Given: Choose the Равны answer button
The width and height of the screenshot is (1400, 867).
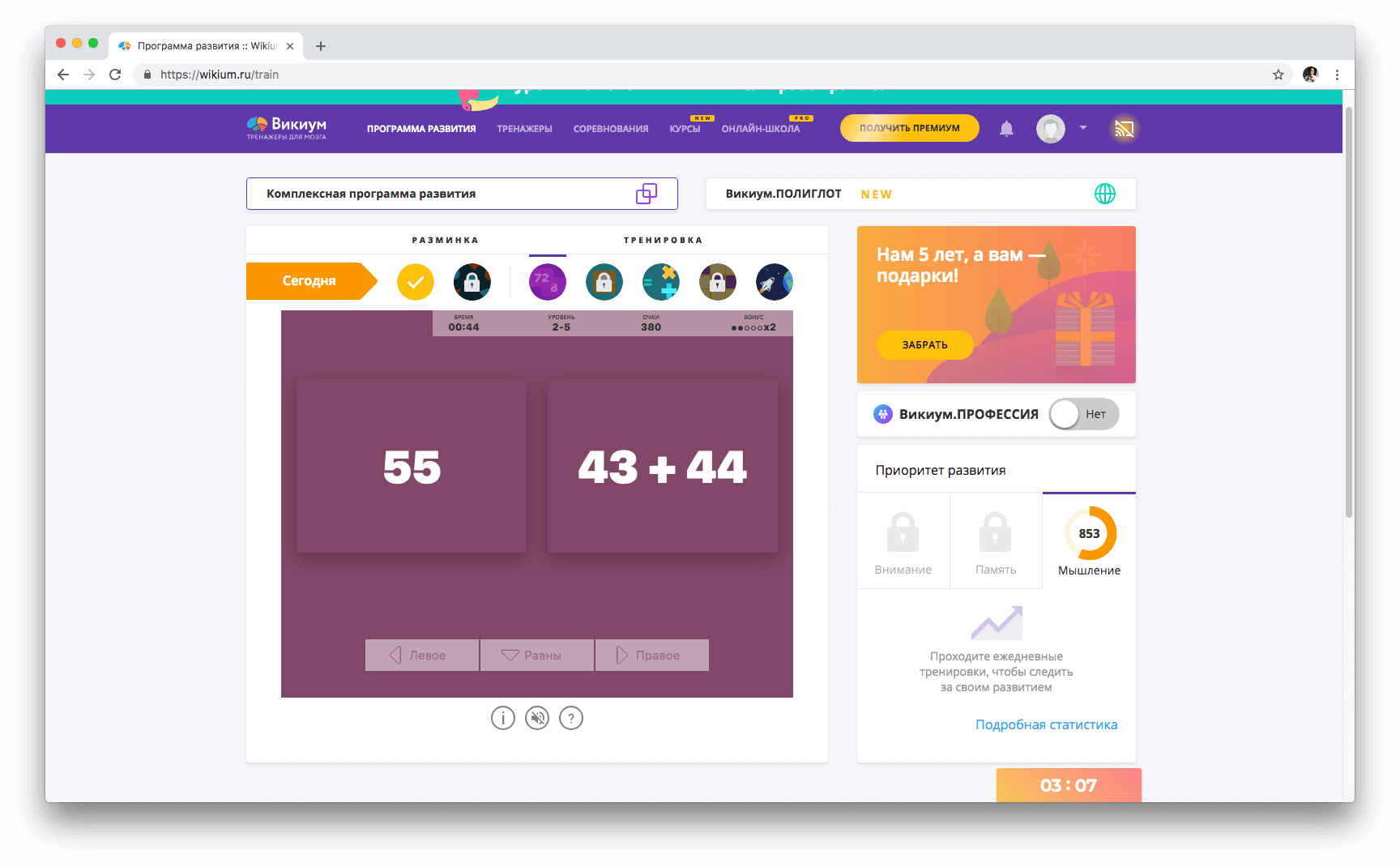Looking at the screenshot, I should tap(536, 655).
